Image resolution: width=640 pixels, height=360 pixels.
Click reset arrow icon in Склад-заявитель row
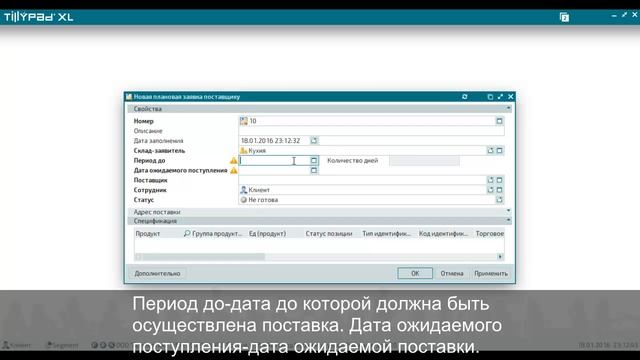click(490, 151)
